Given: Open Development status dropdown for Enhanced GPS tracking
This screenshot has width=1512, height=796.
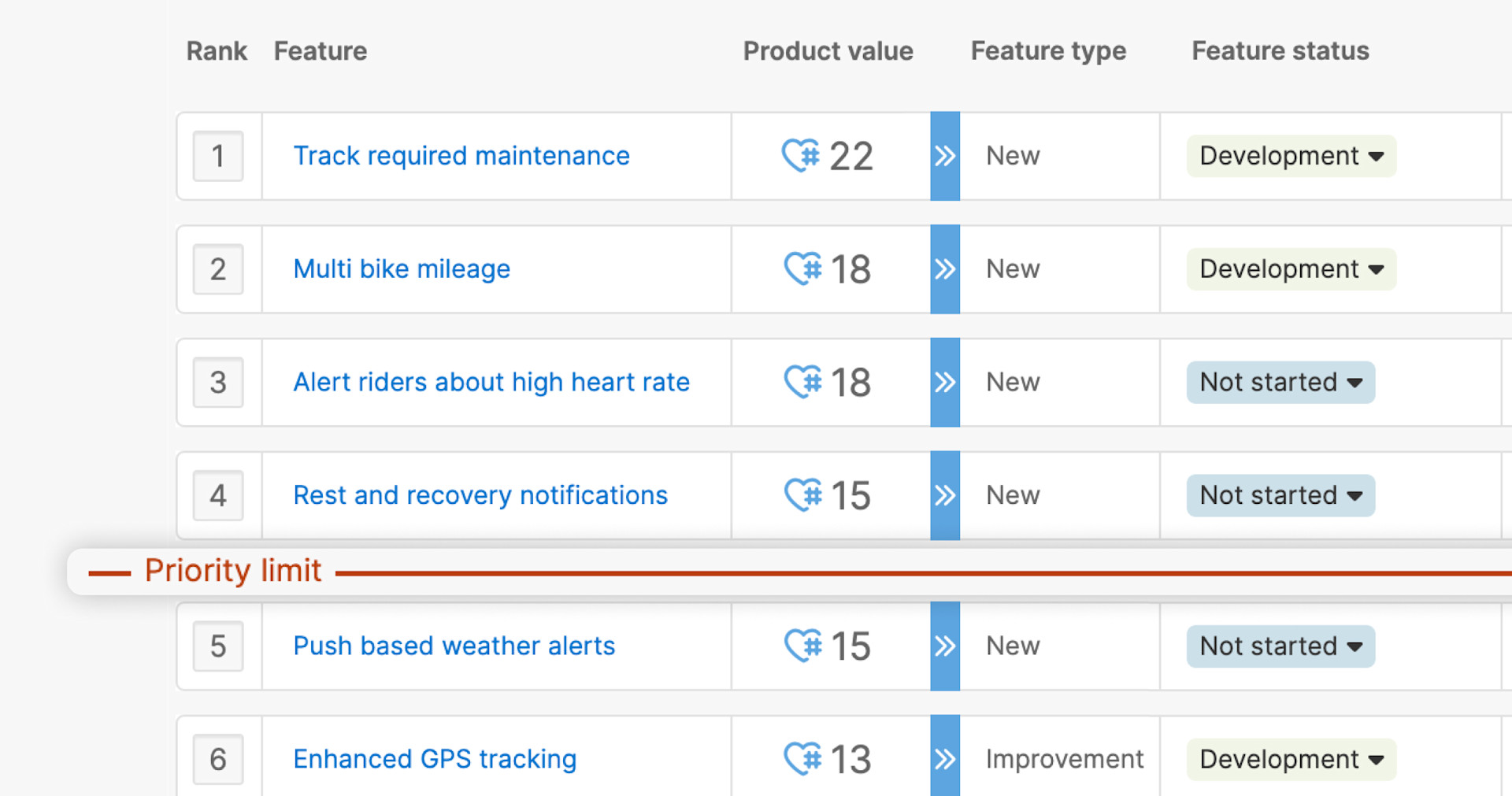Looking at the screenshot, I should click(1291, 759).
